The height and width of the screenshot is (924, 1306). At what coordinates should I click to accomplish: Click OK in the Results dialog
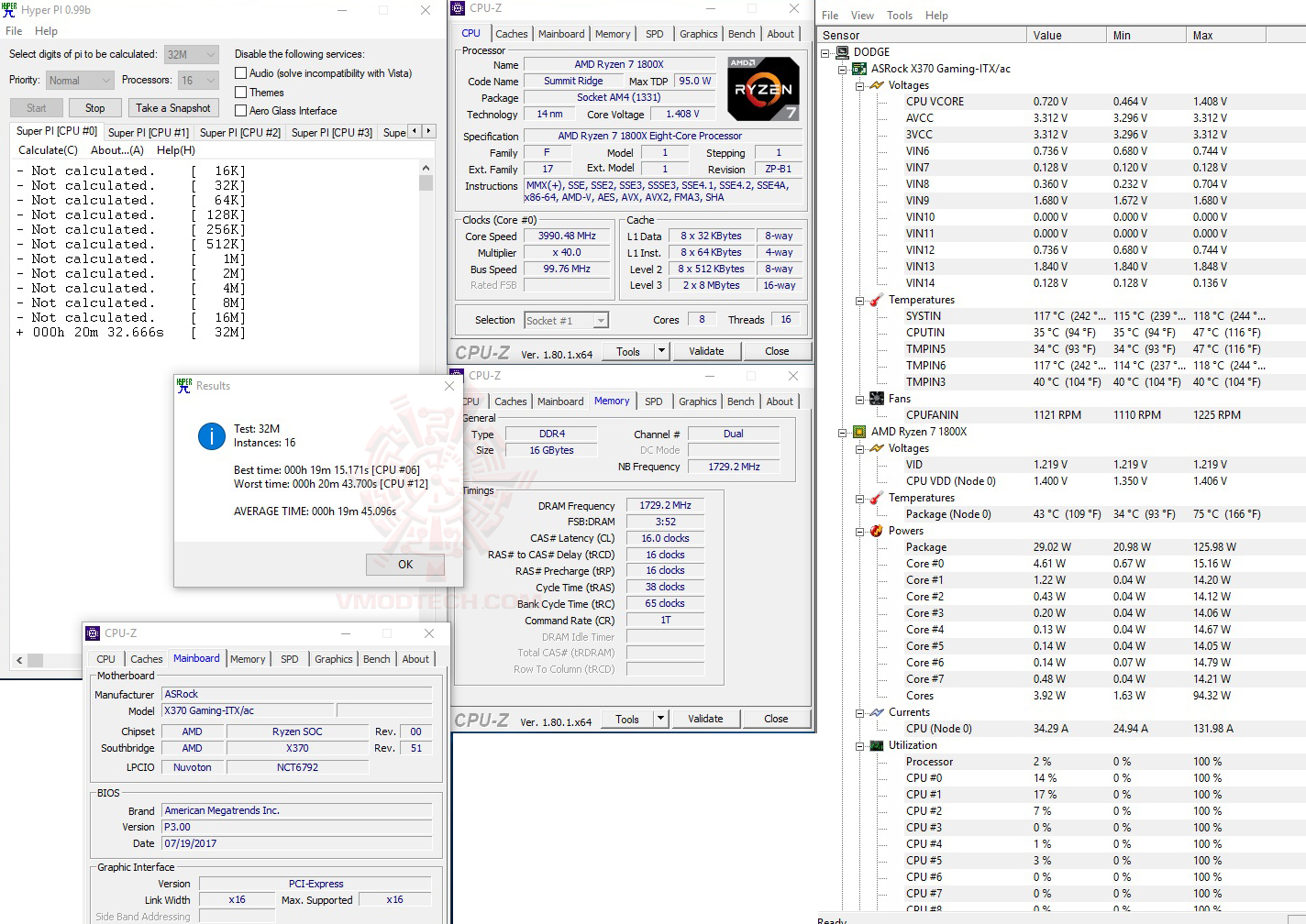(405, 565)
